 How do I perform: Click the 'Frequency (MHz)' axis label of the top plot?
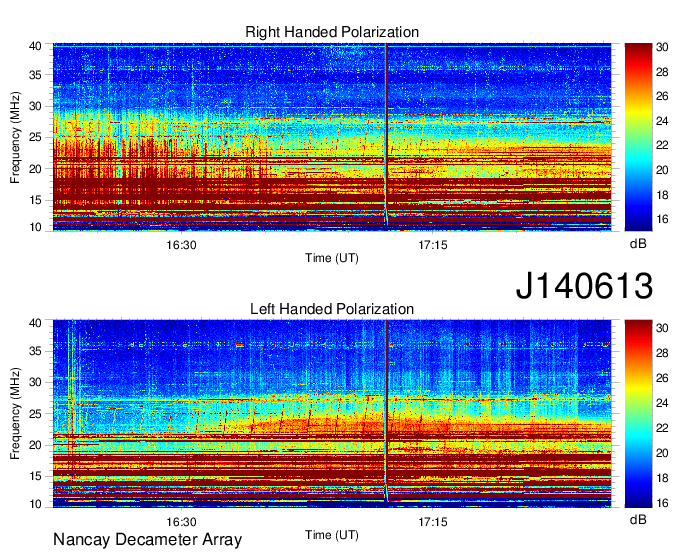[15, 137]
